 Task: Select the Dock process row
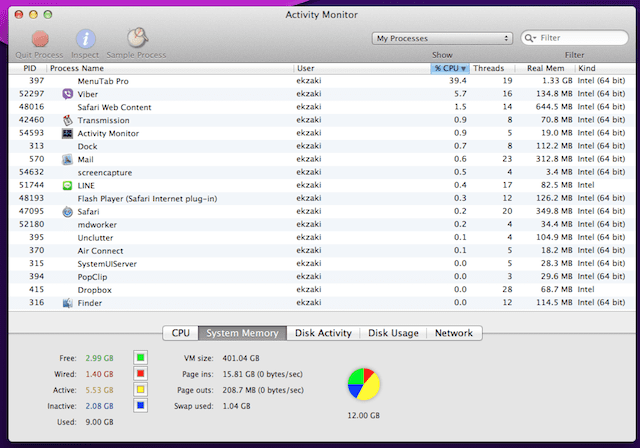click(322, 146)
